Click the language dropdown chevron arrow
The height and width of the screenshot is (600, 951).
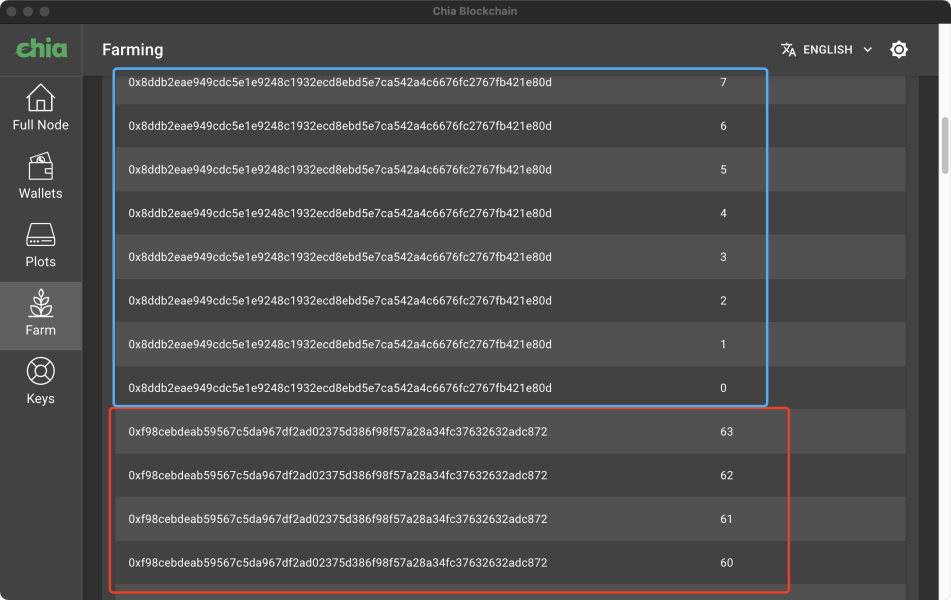coord(867,50)
